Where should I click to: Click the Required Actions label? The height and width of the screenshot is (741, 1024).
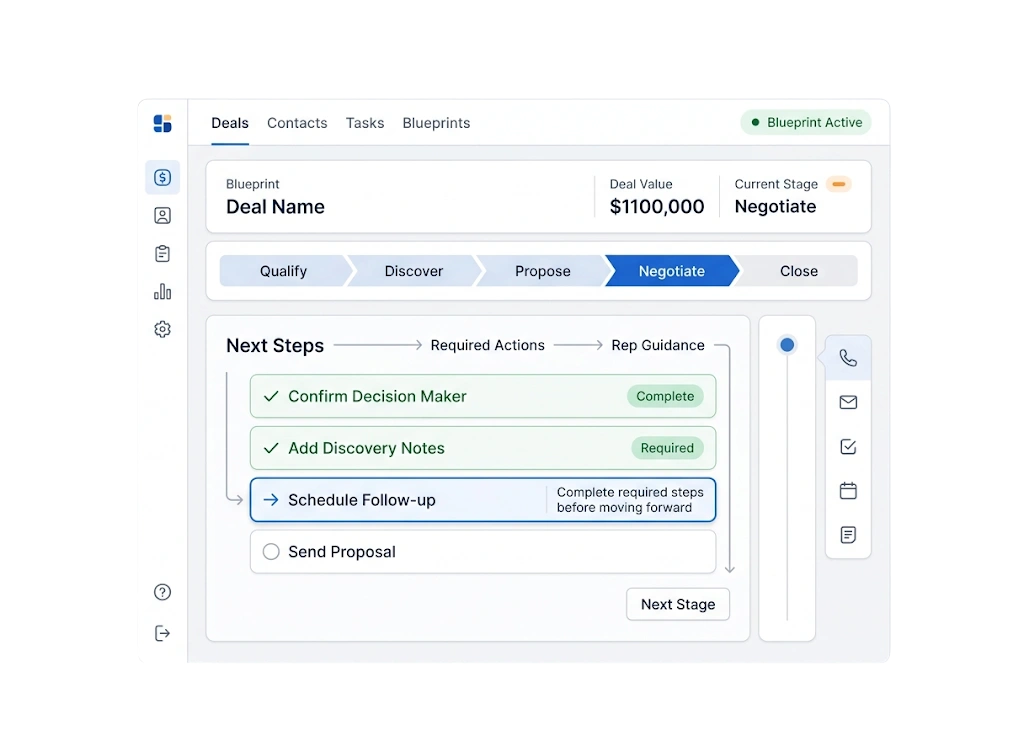click(488, 345)
